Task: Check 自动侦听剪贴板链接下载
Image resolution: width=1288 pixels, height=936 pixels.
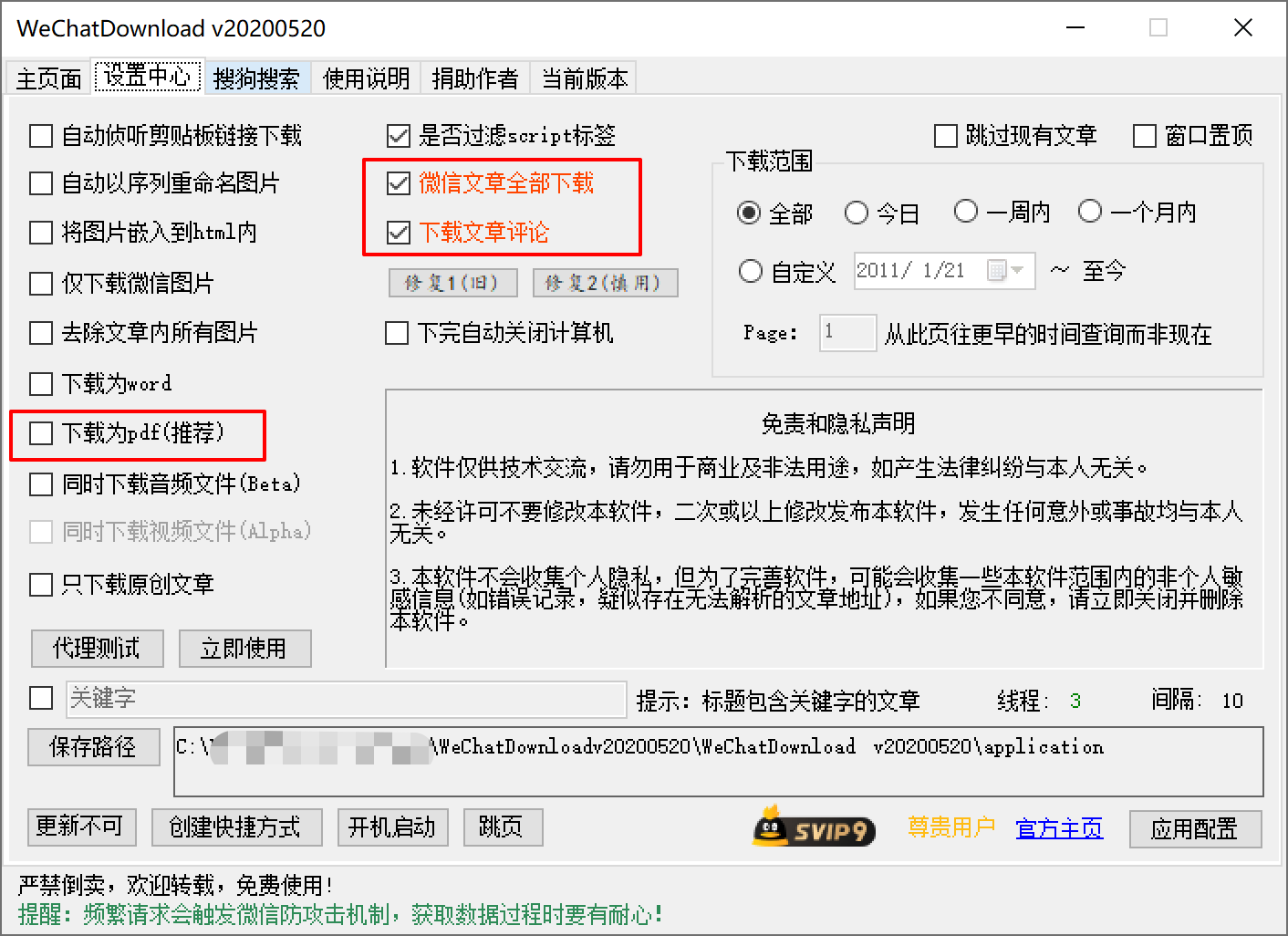Action: pyautogui.click(x=40, y=135)
